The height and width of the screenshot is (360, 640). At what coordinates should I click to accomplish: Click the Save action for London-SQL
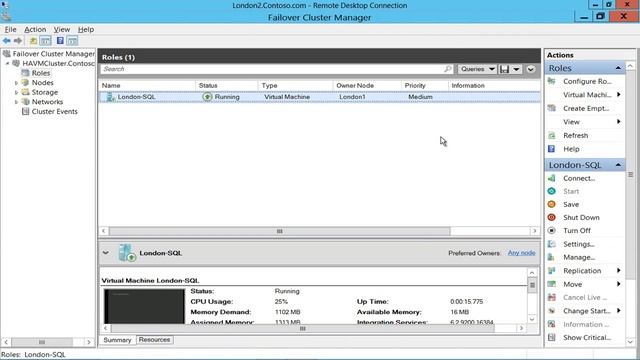click(571, 204)
